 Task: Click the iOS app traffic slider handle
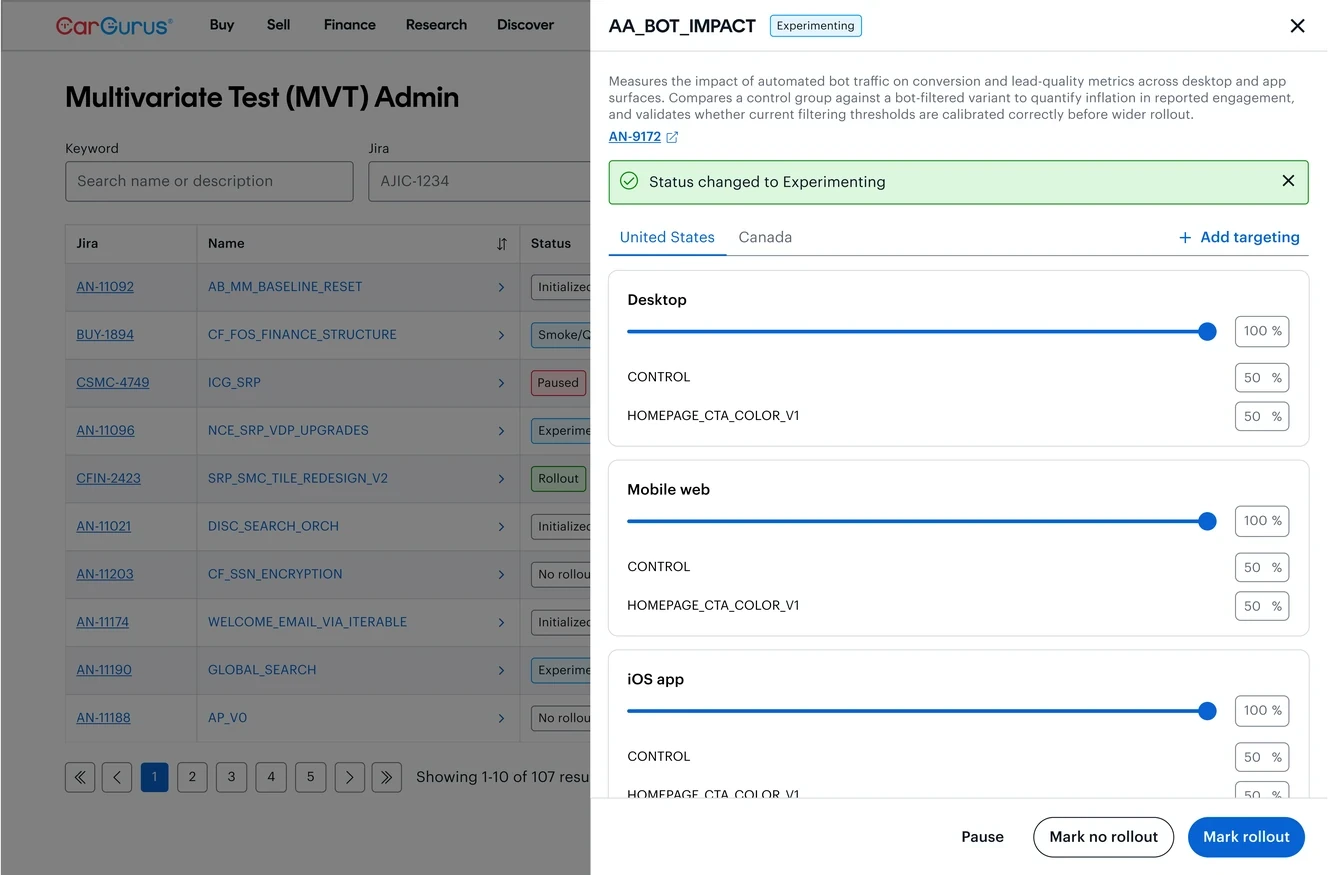pyautogui.click(x=1207, y=711)
